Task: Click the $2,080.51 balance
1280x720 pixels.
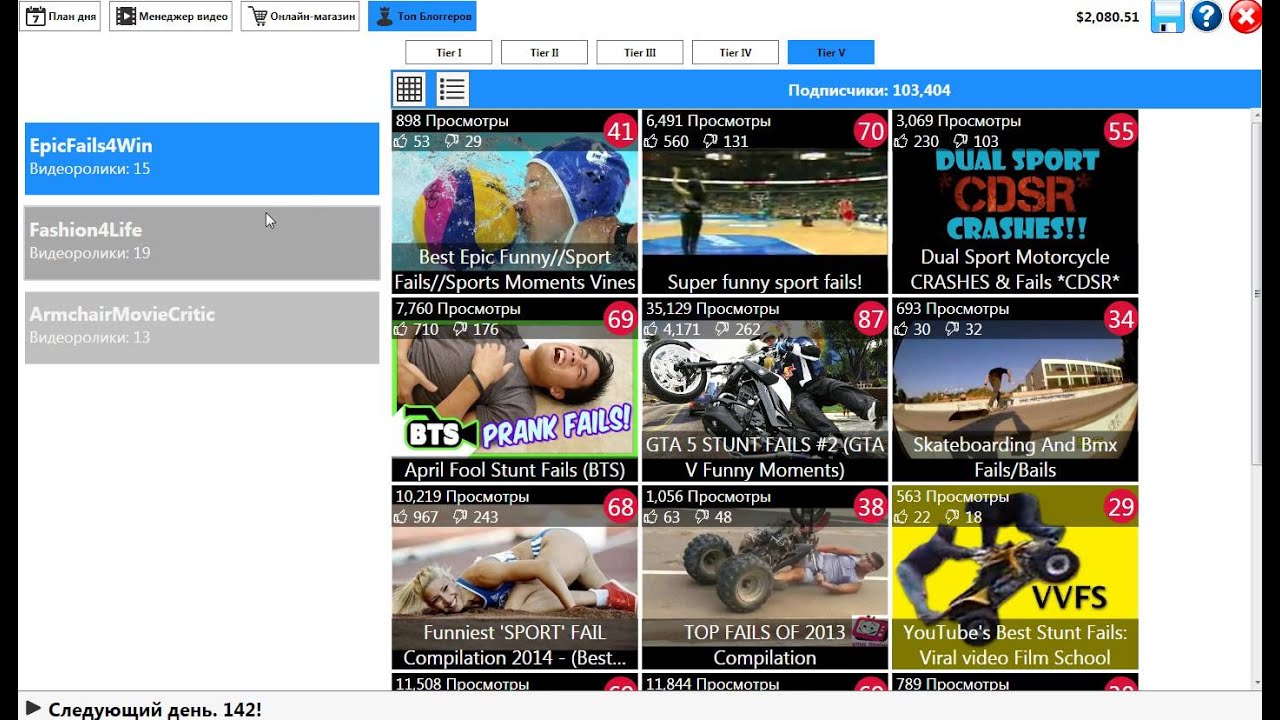Action: coord(1107,16)
